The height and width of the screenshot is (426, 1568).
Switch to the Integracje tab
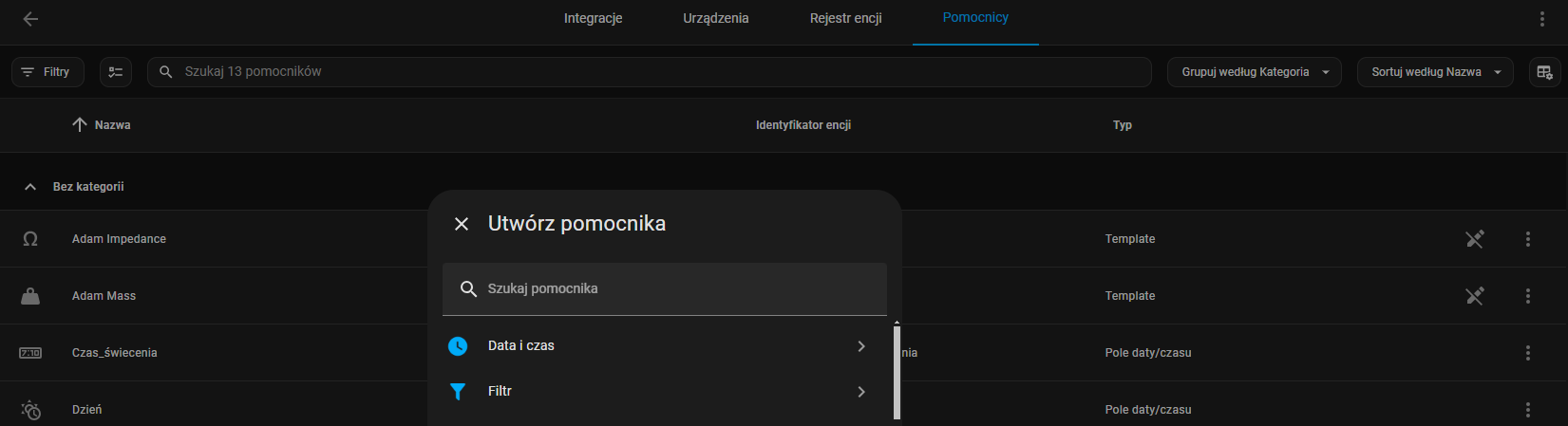click(x=594, y=18)
